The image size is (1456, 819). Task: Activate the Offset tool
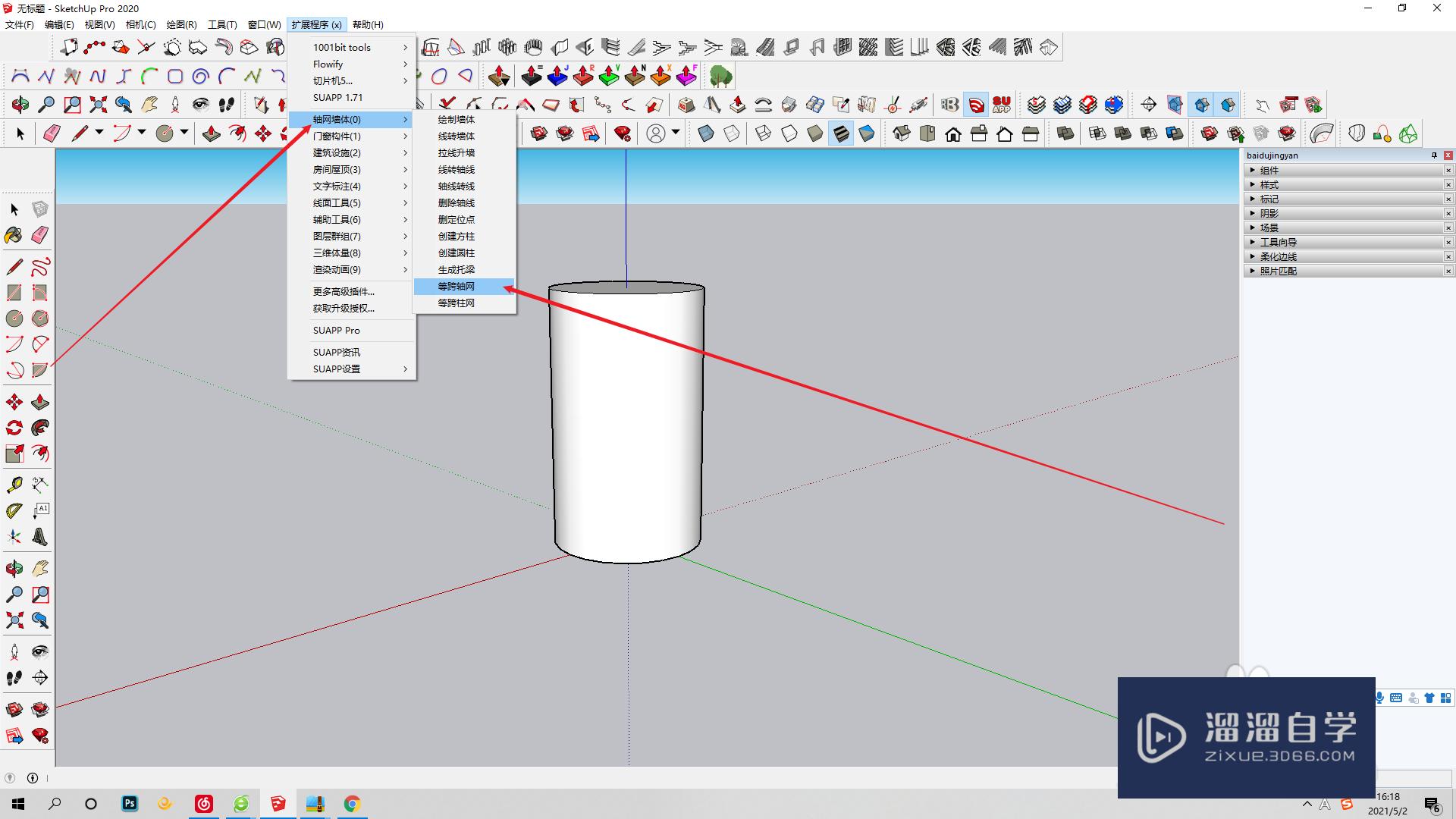[40, 453]
